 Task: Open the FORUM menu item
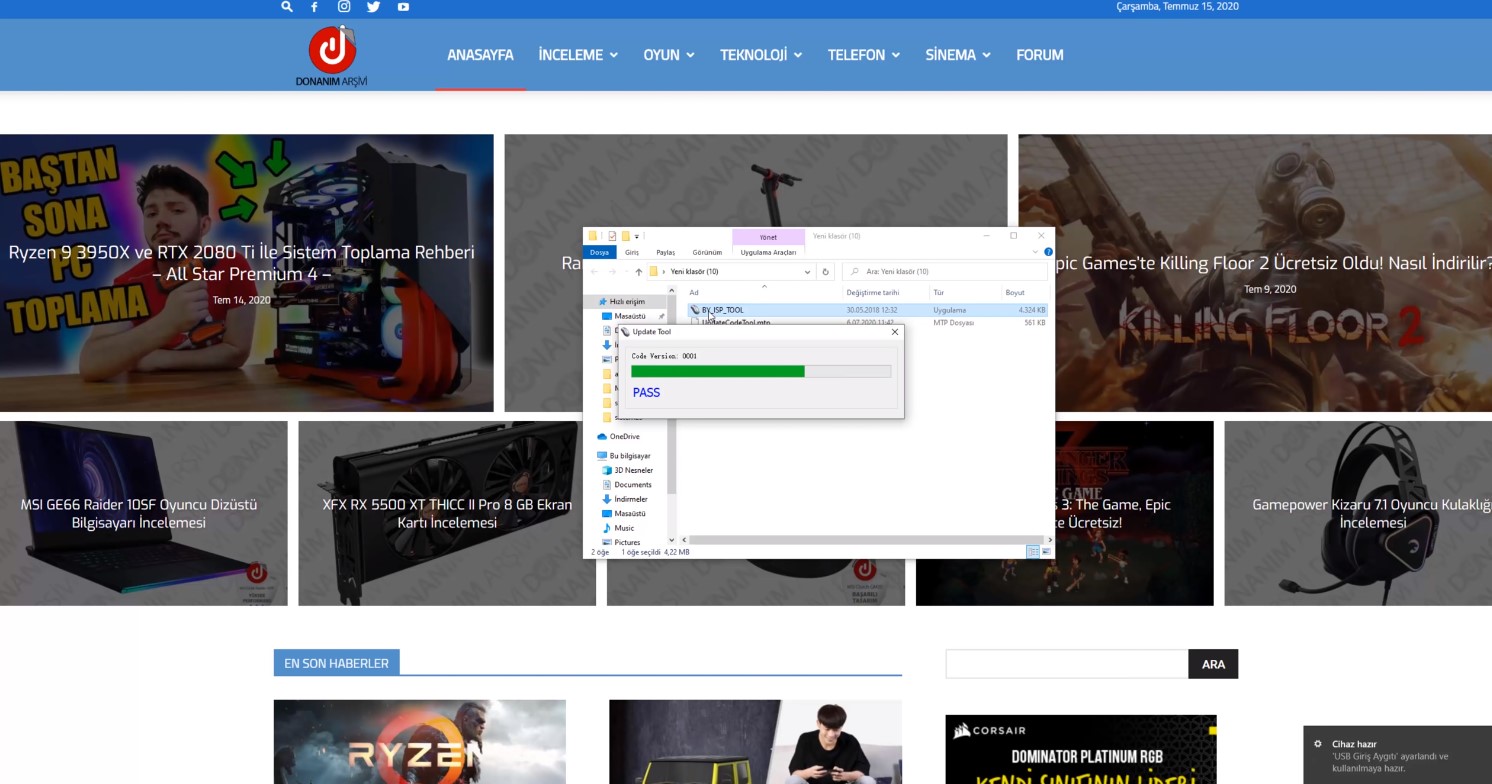1039,55
